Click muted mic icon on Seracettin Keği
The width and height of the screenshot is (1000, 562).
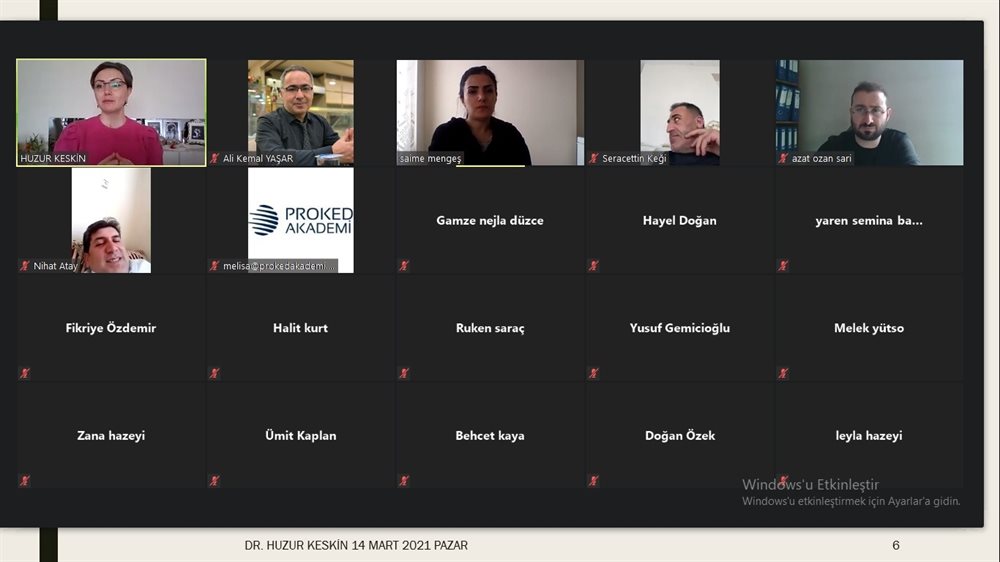[594, 158]
